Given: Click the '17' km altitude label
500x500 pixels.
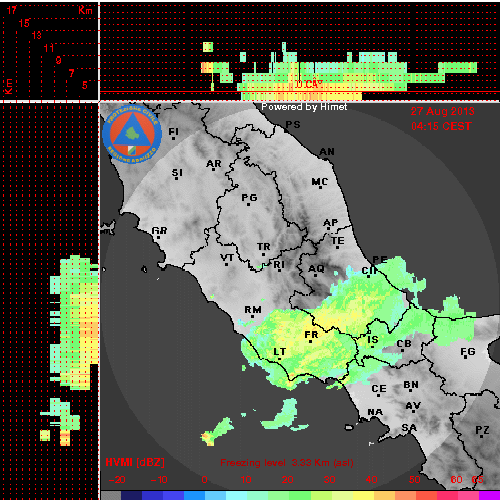Looking at the screenshot, I should point(11,10).
